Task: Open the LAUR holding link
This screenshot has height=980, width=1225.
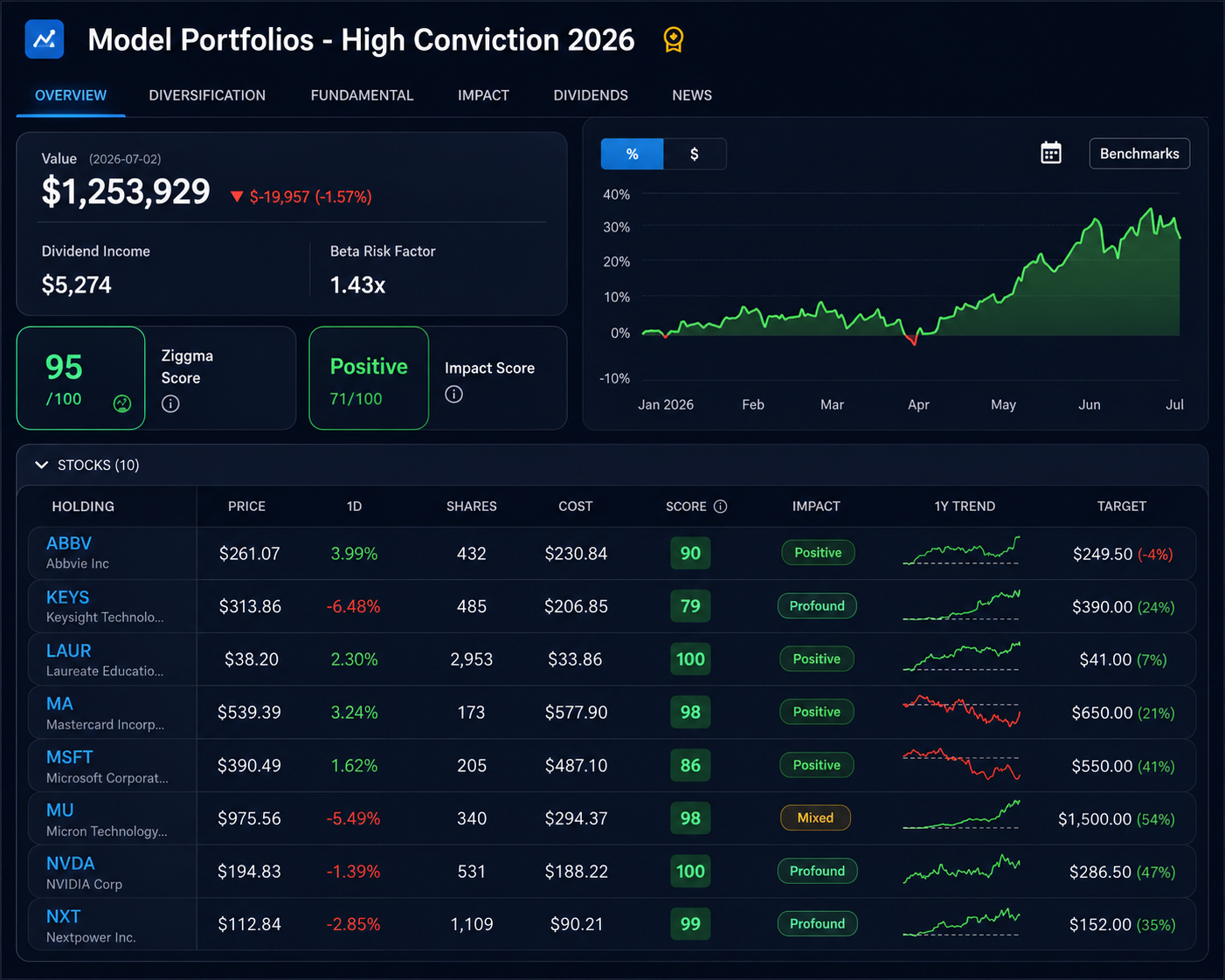Action: (68, 651)
